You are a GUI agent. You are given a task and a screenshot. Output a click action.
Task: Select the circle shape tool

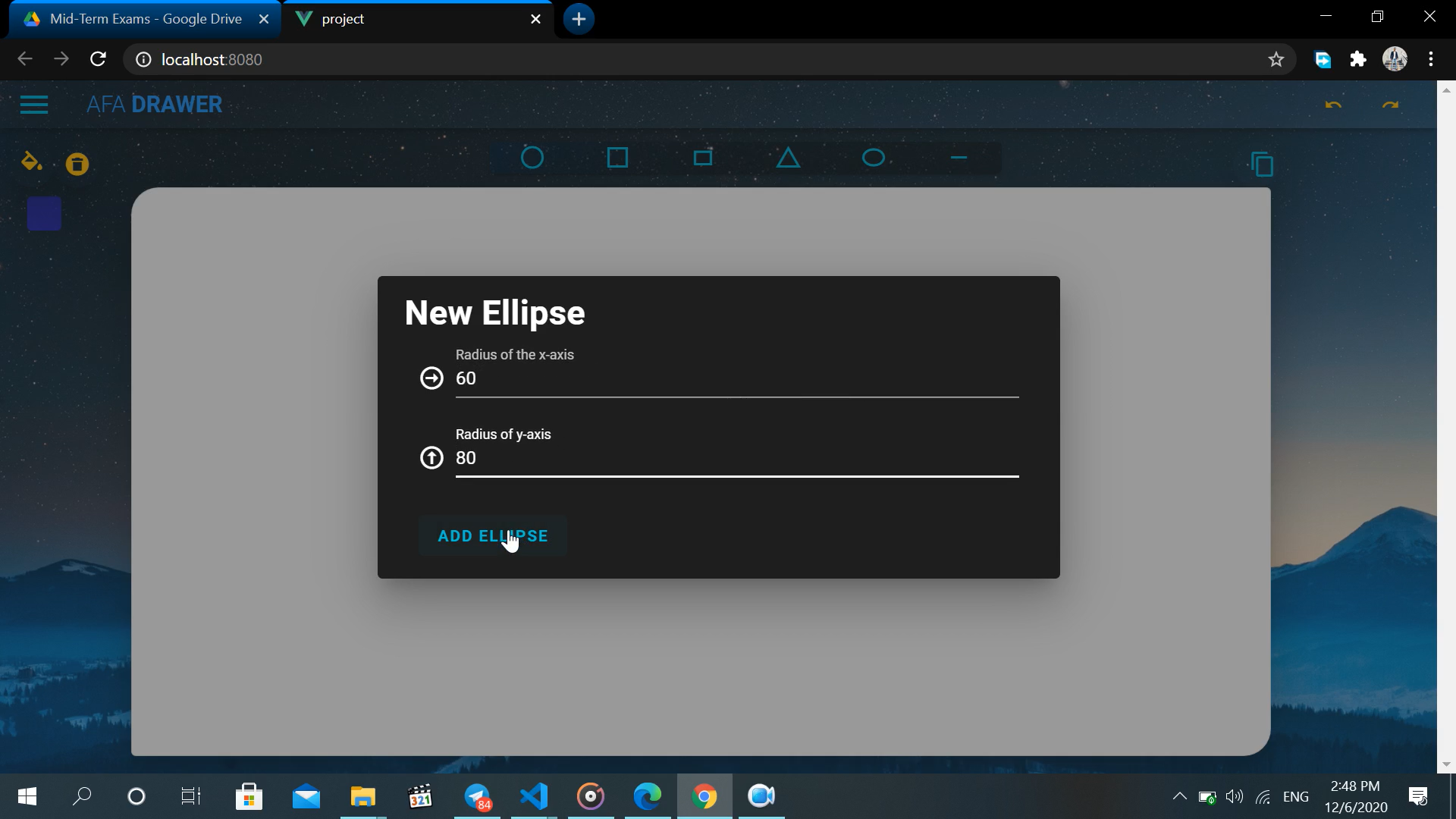(532, 157)
